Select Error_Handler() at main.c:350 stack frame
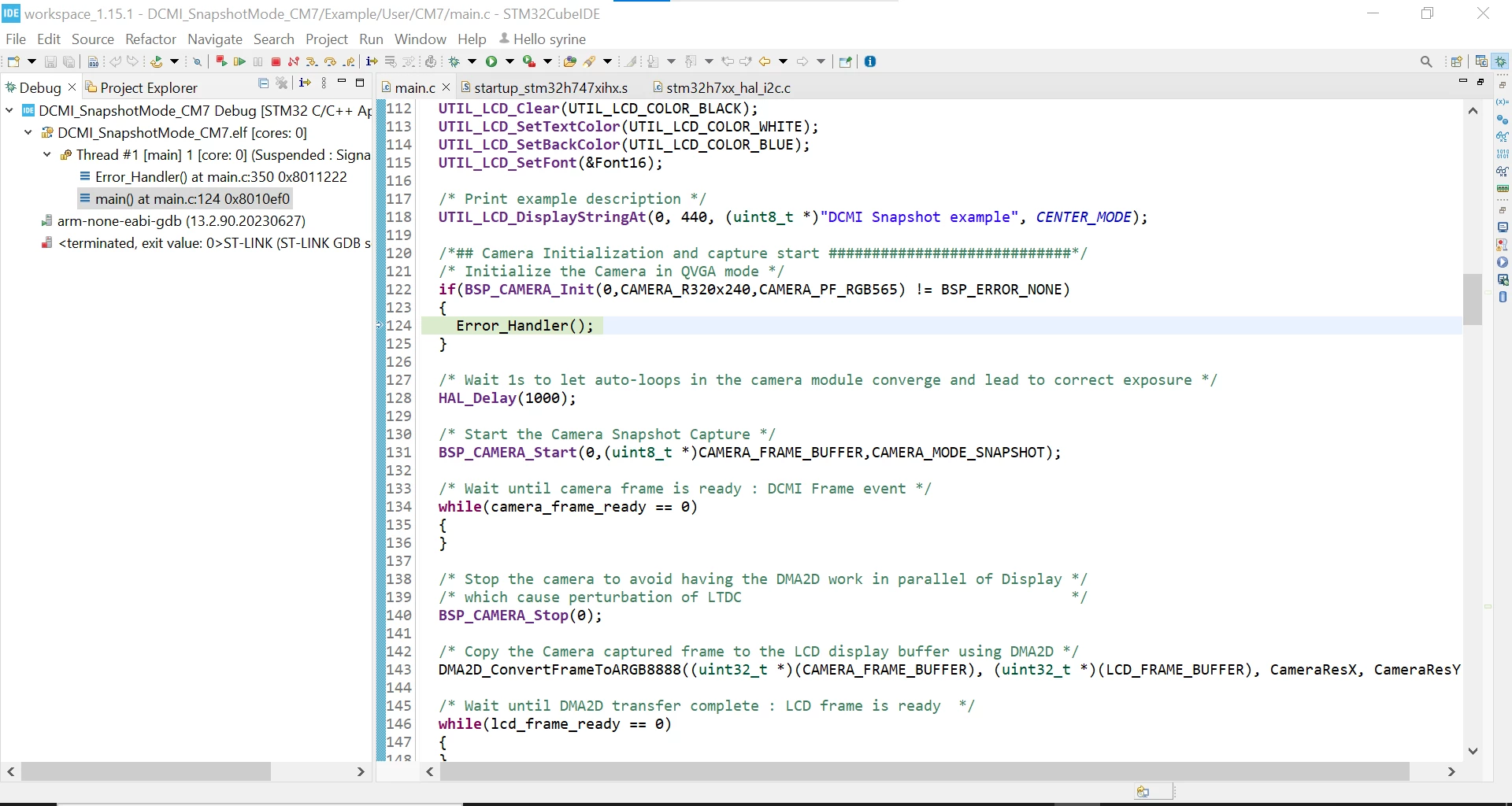The height and width of the screenshot is (806, 1512). click(x=213, y=177)
